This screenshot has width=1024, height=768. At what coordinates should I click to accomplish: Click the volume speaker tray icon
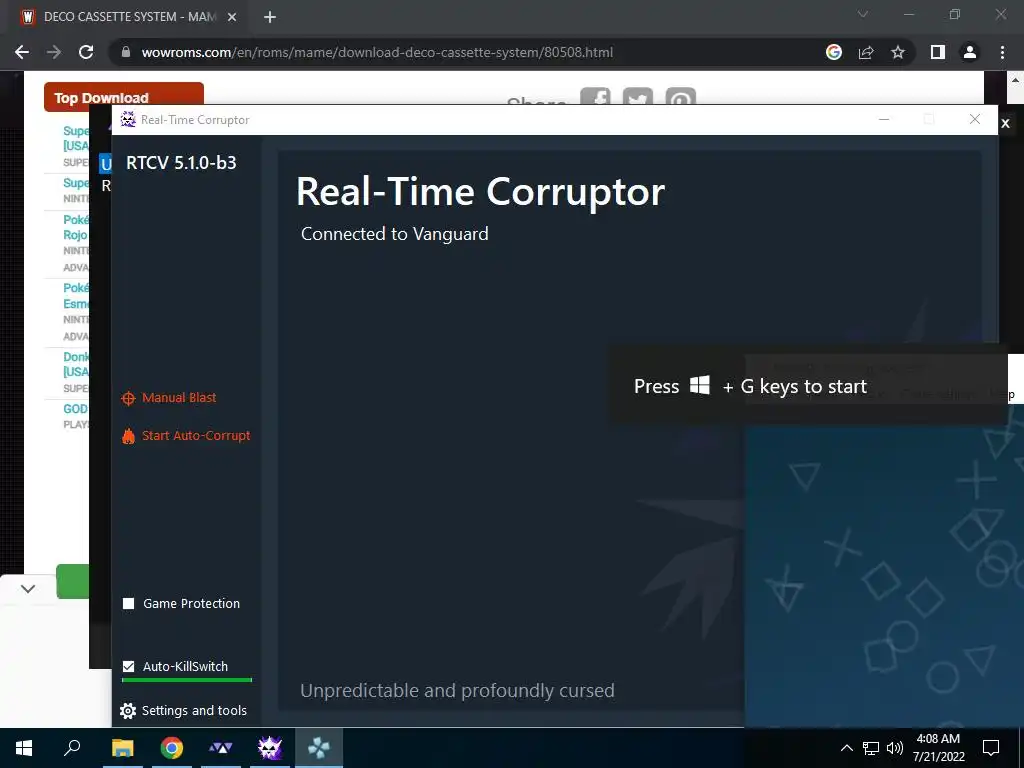895,748
